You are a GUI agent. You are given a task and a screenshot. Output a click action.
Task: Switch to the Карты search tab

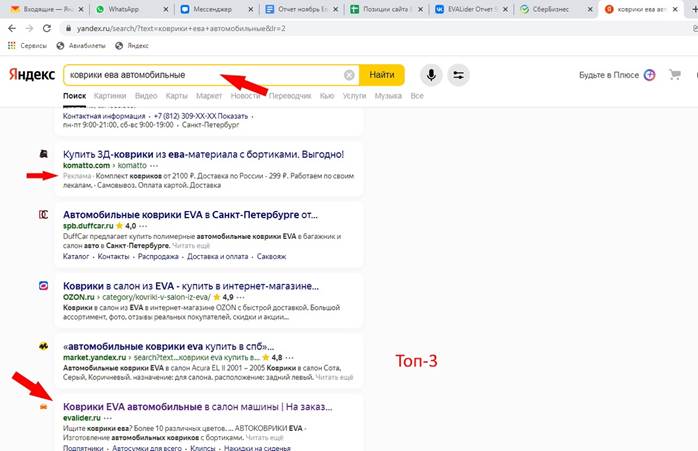tap(176, 96)
